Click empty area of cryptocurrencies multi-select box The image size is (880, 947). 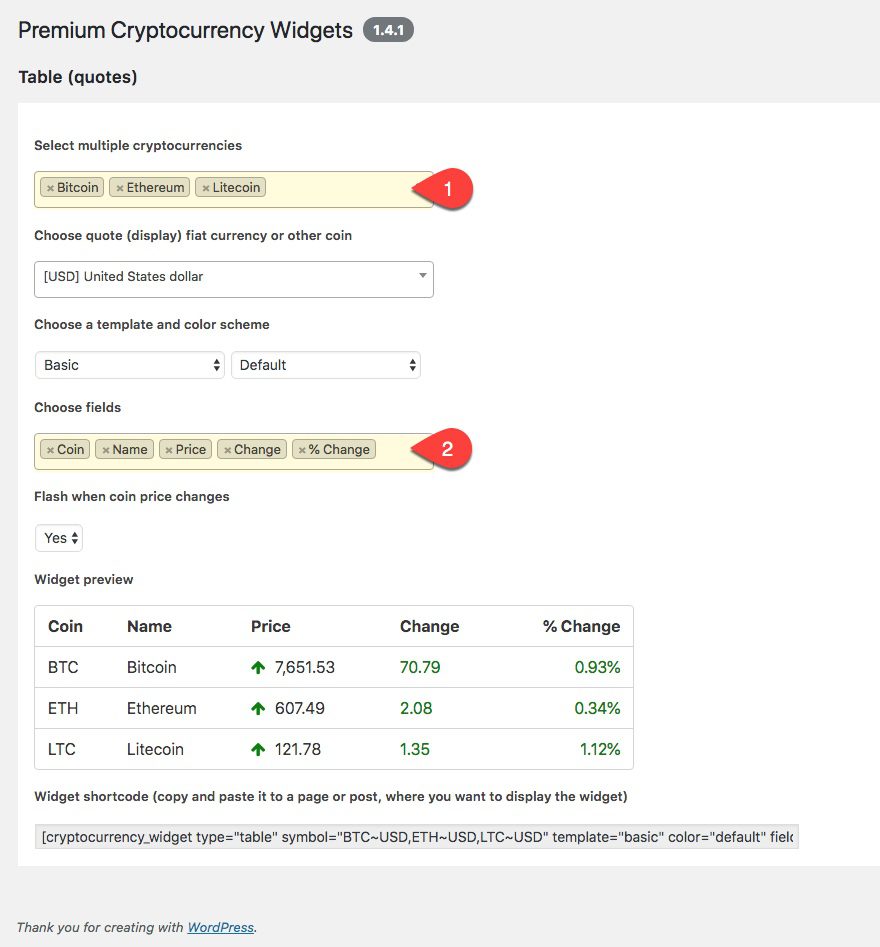click(340, 188)
